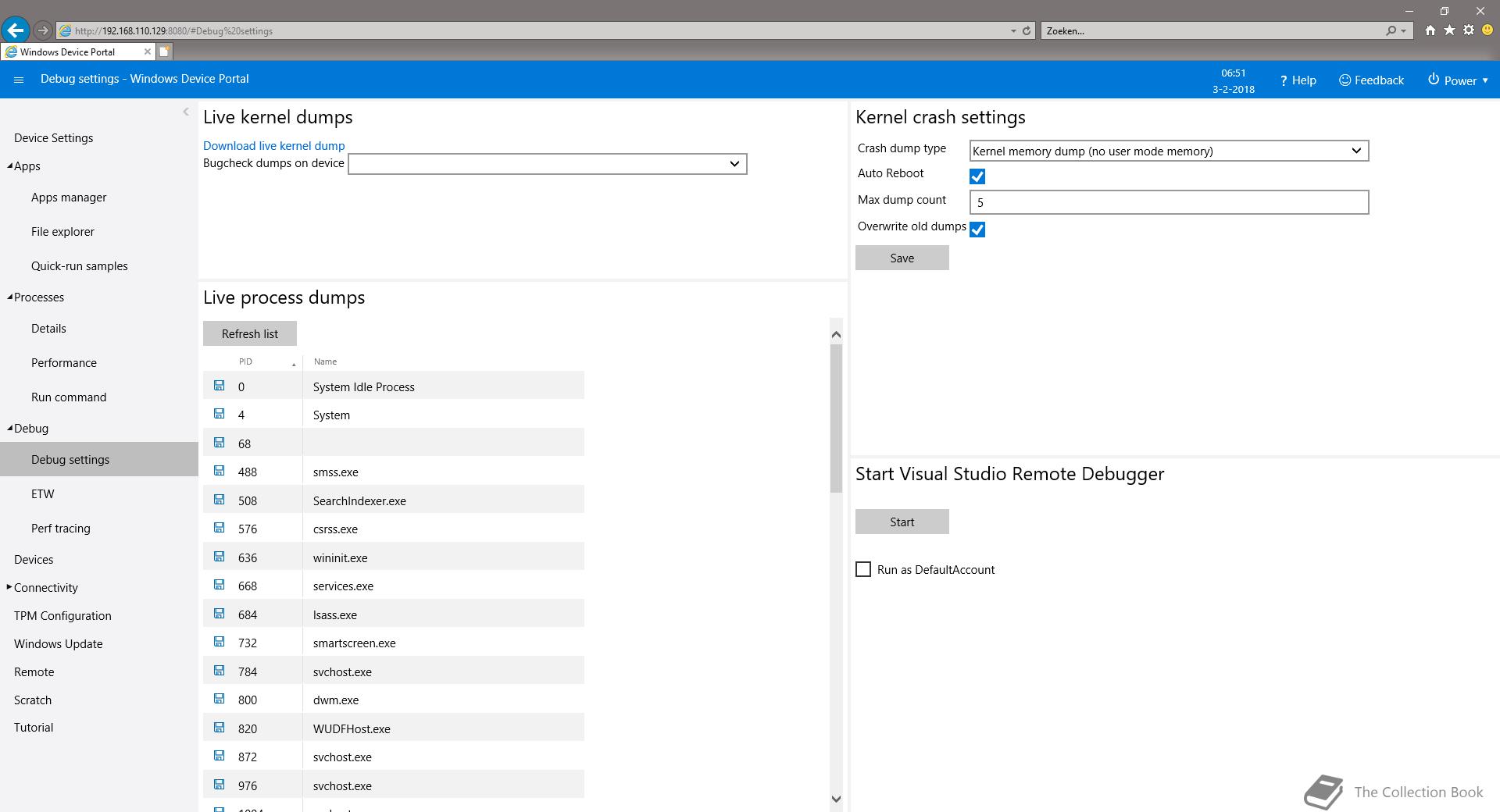Expand the Connectivity tree section
The height and width of the screenshot is (812, 1500).
(x=9, y=587)
